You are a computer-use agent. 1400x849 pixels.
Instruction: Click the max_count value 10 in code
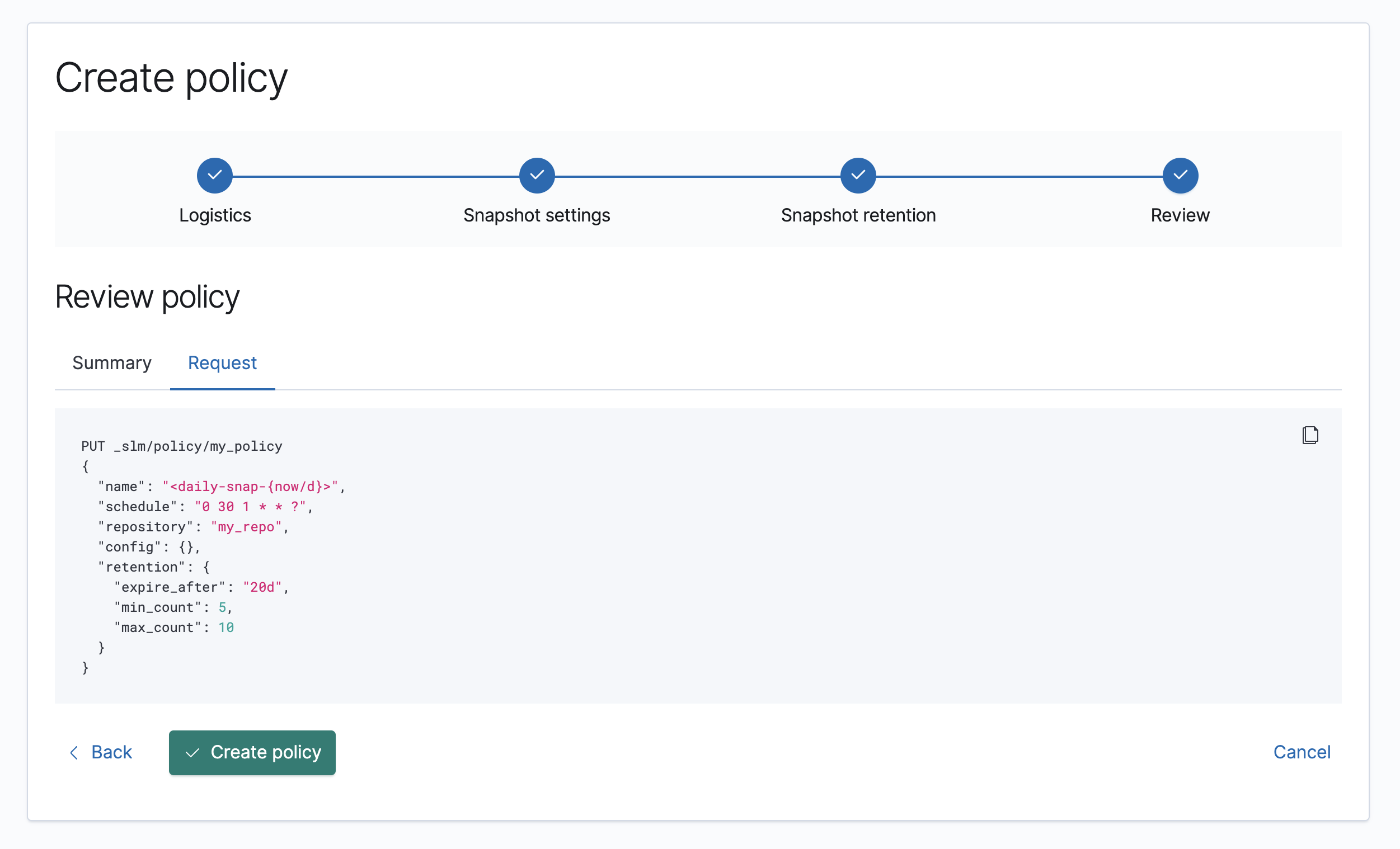point(226,628)
